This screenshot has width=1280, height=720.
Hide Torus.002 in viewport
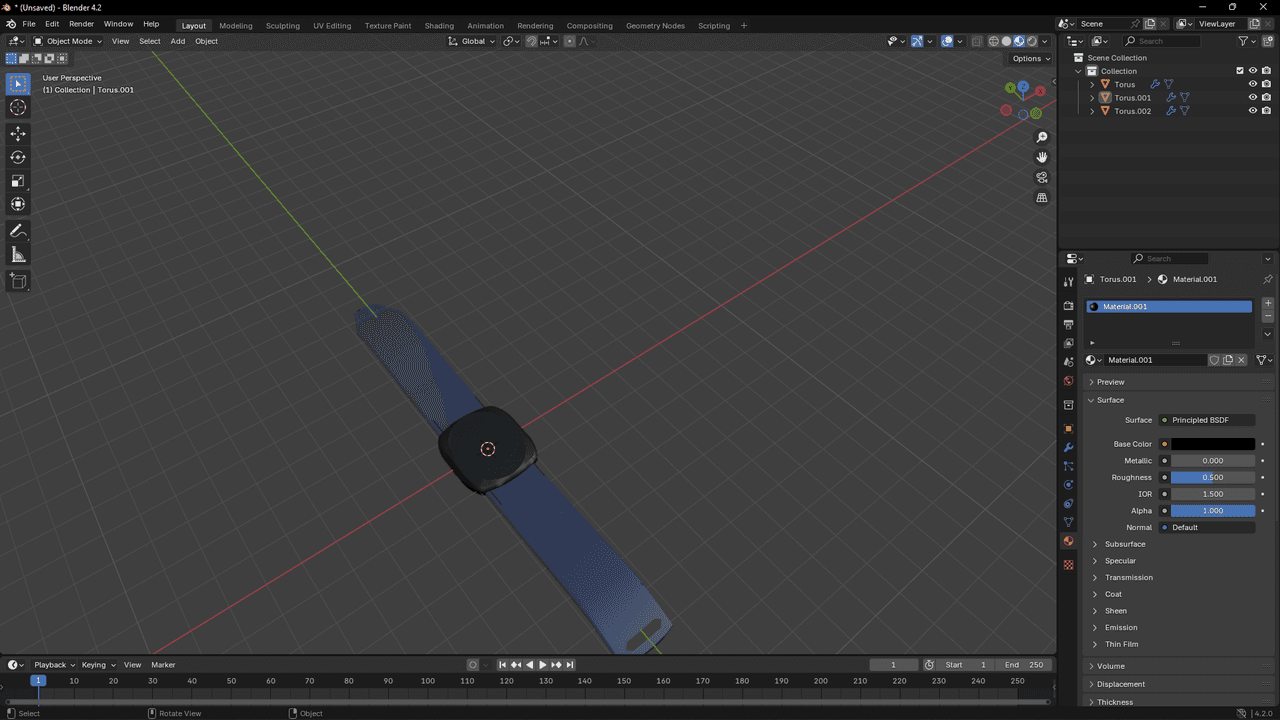pos(1252,111)
